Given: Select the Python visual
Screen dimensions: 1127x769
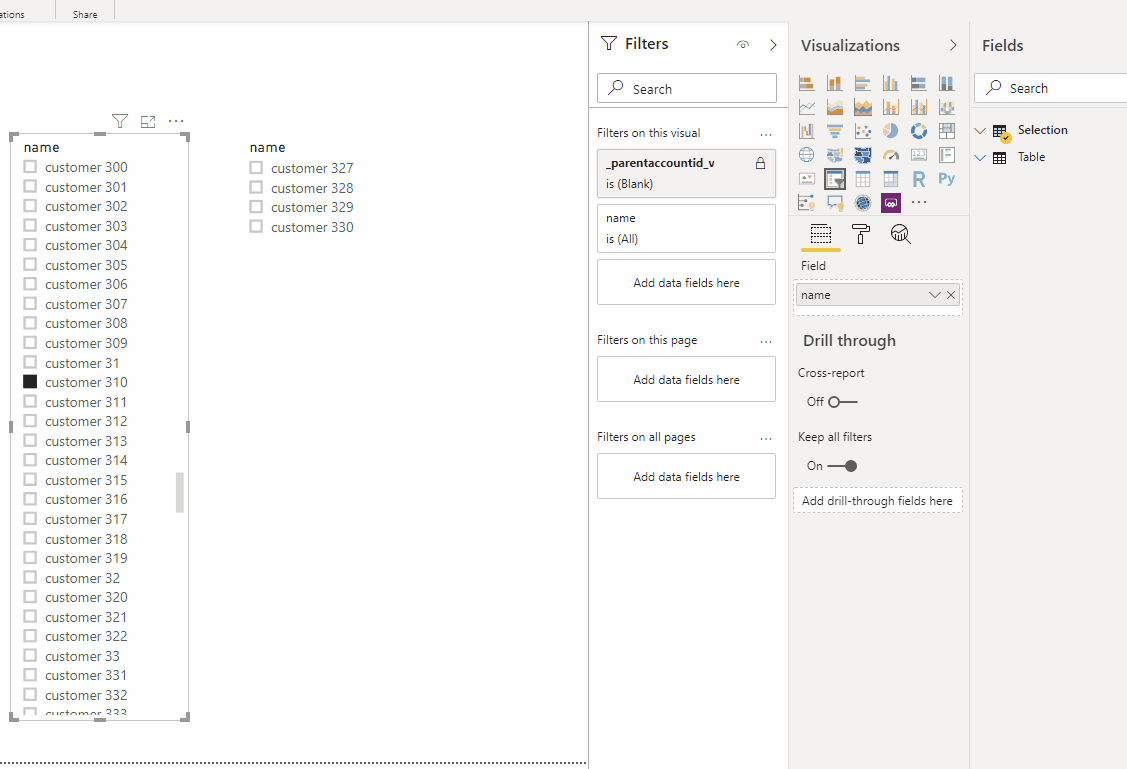Looking at the screenshot, I should [947, 179].
